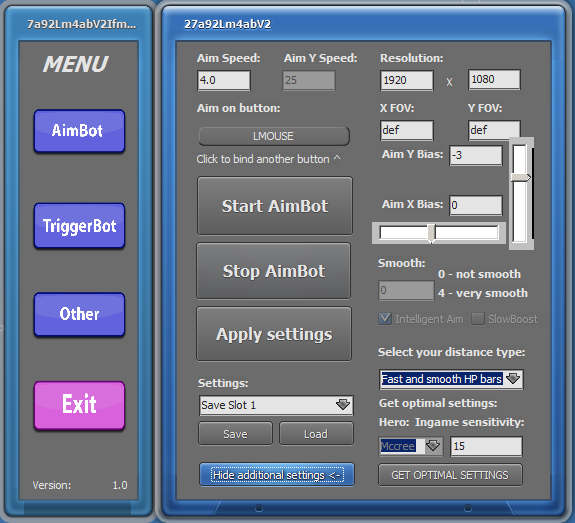Image resolution: width=575 pixels, height=523 pixels.
Task: Click the Ingame sensitivity field showing 15
Action: tap(486, 446)
